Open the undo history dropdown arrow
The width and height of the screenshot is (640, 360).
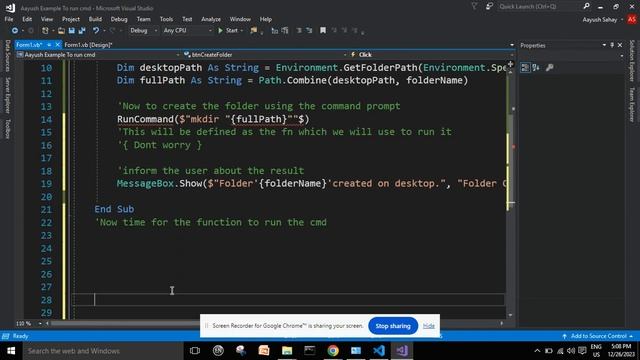pyautogui.click(x=104, y=31)
